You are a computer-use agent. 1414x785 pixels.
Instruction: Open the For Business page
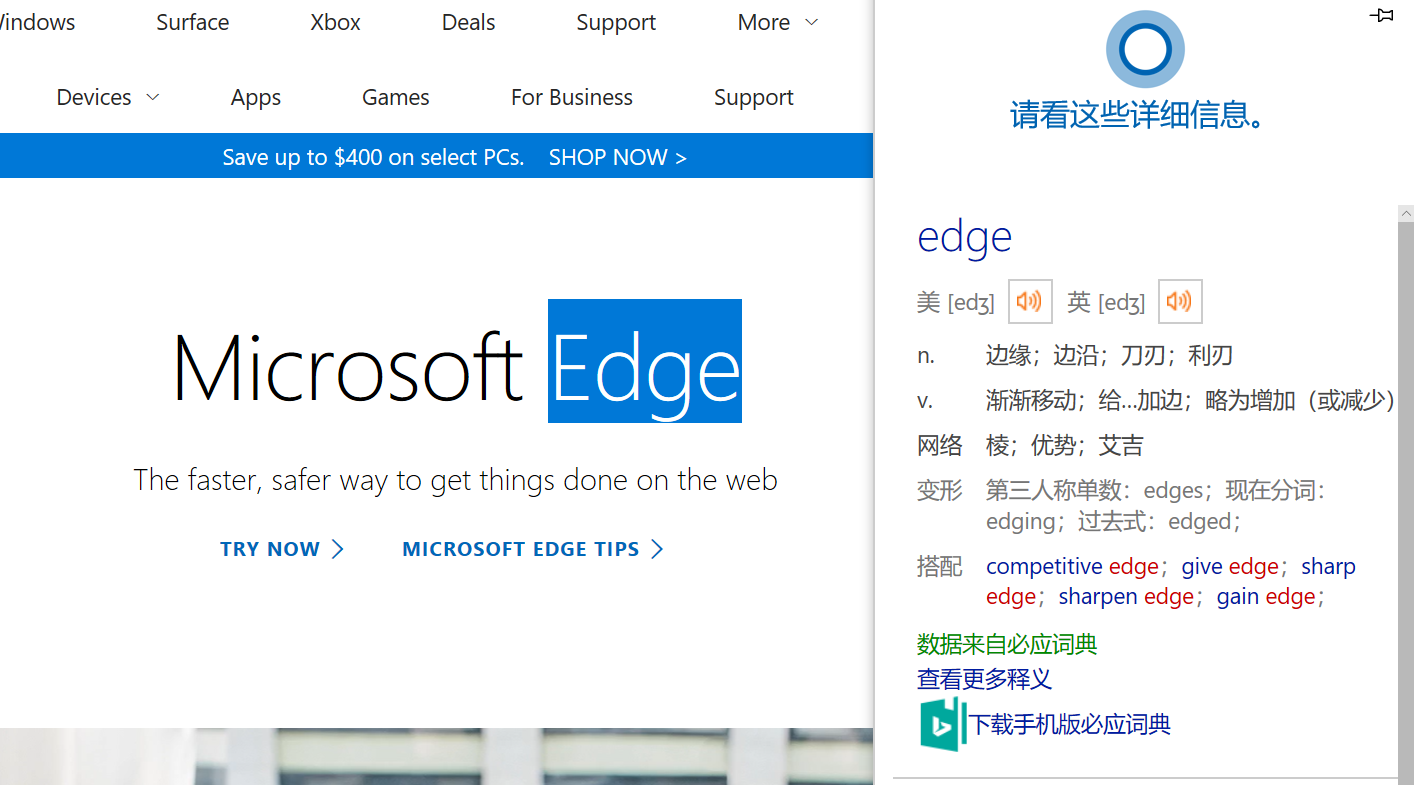(571, 97)
